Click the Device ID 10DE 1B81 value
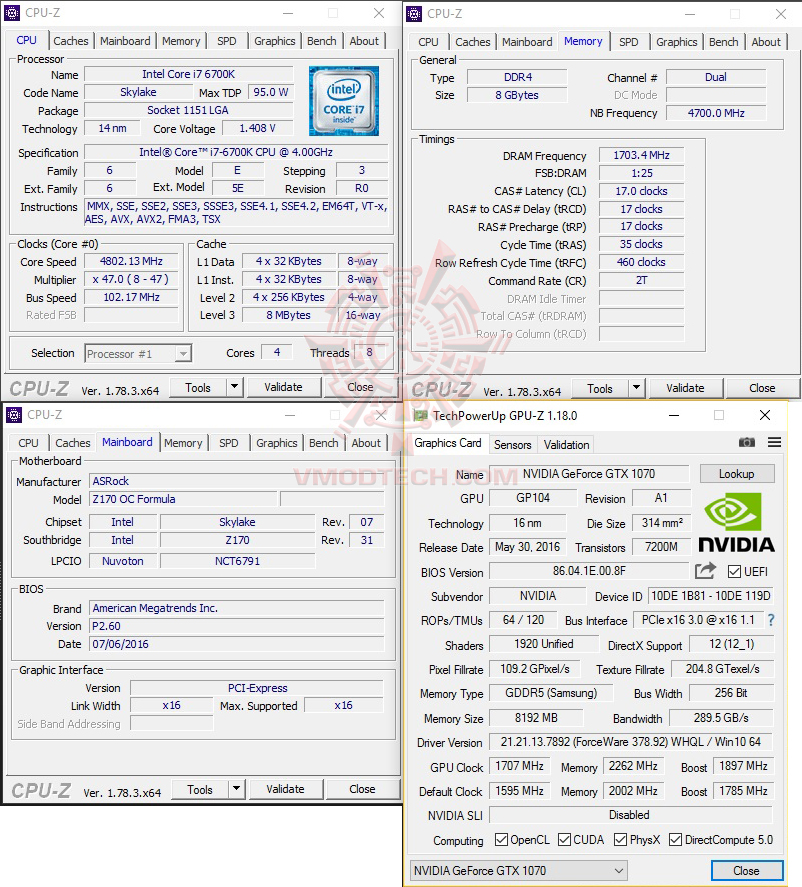 710,596
